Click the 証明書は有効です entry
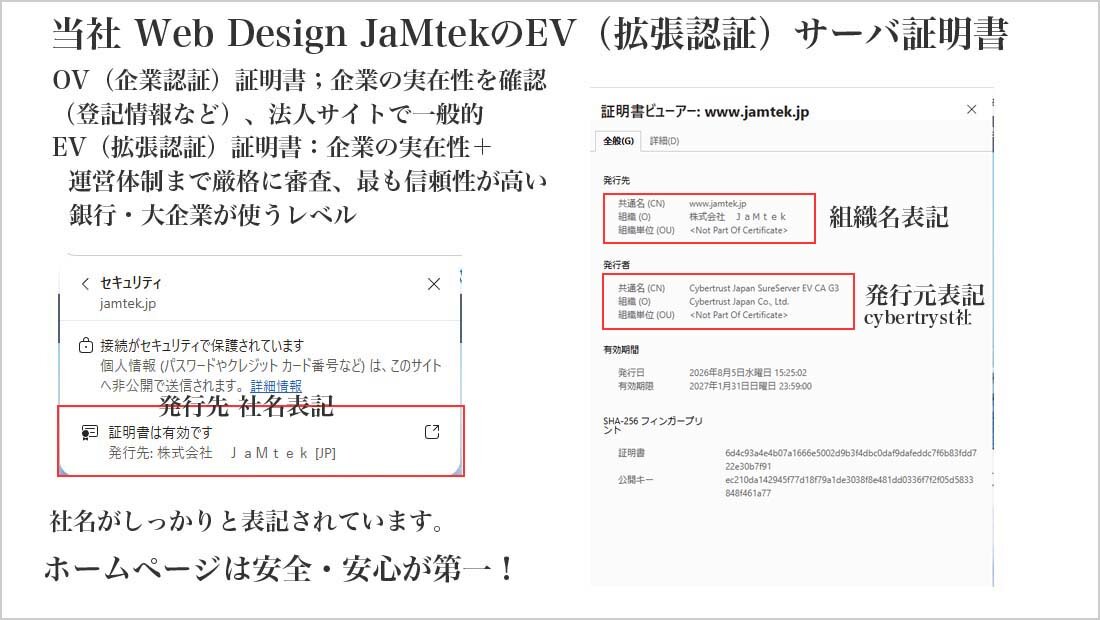This screenshot has height=620, width=1100. point(160,433)
